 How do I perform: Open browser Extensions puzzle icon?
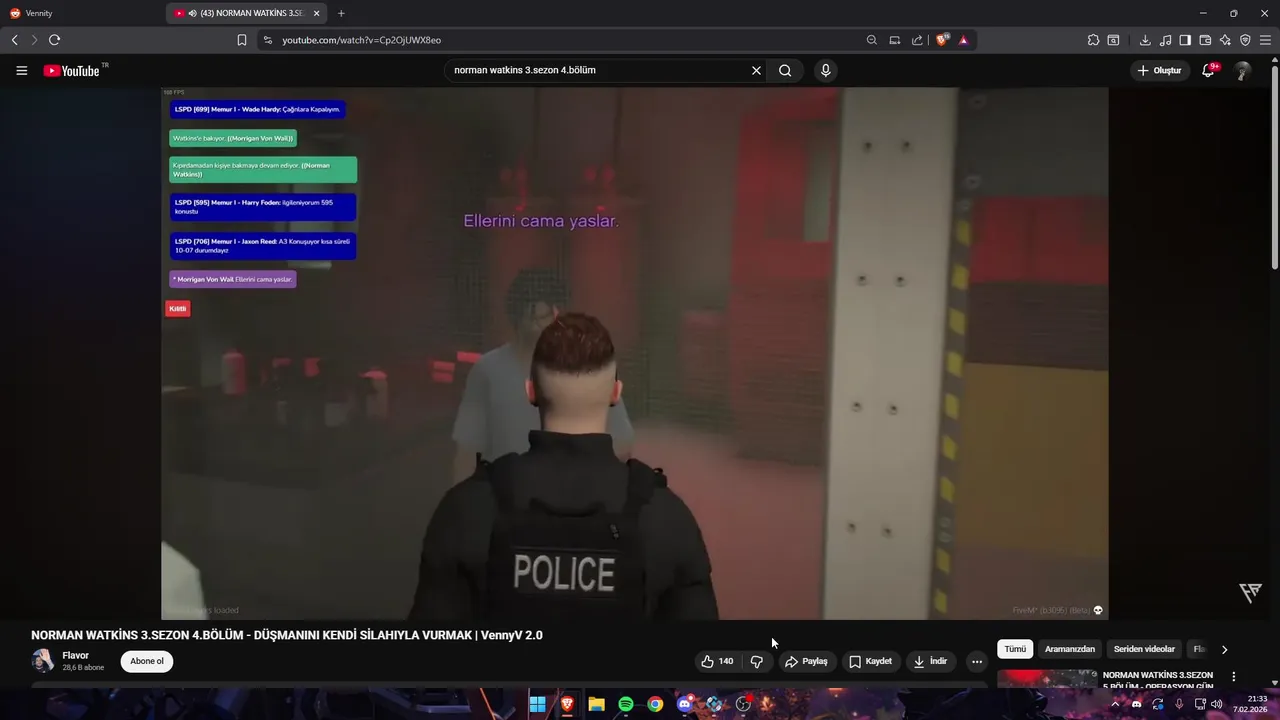click(1093, 40)
